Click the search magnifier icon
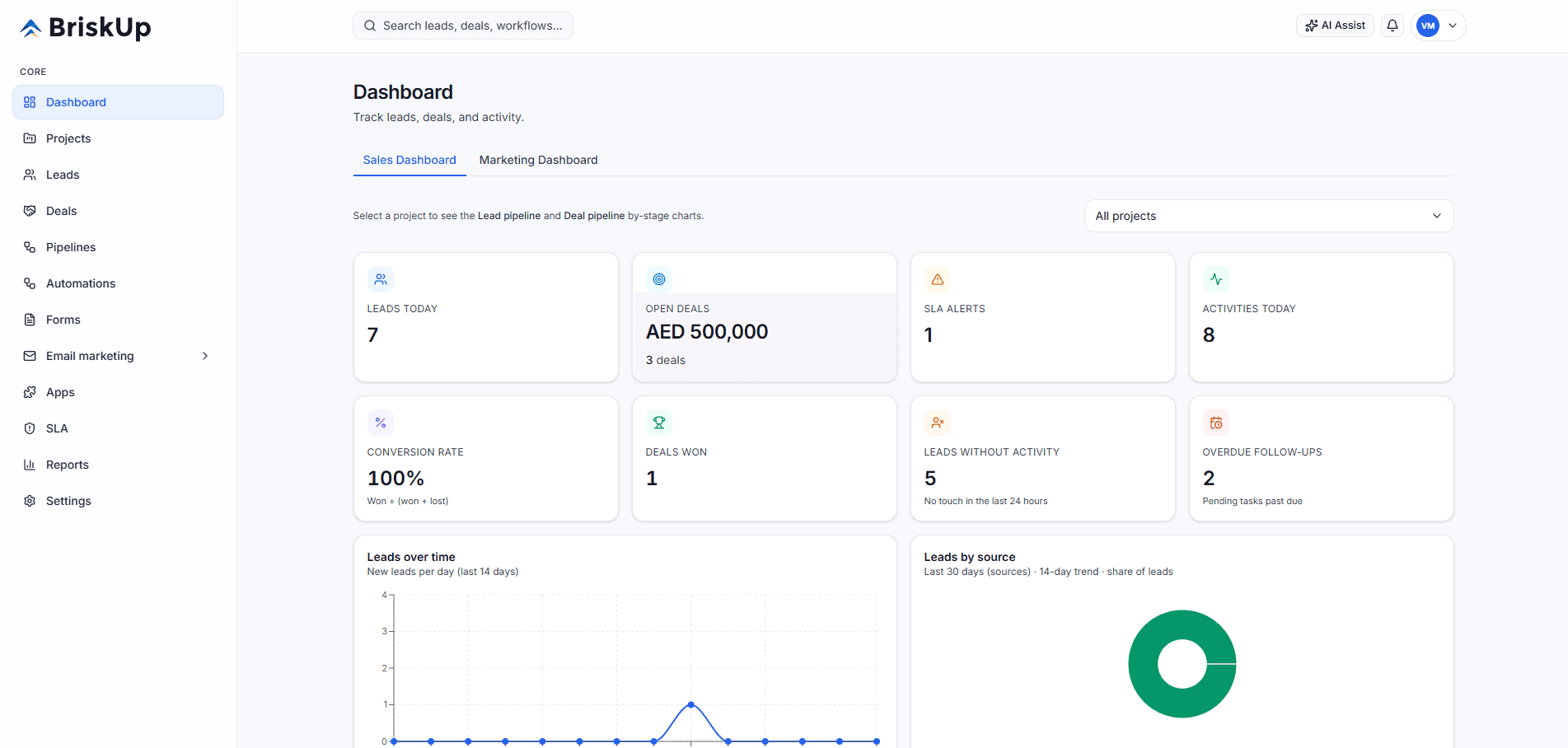 coord(370,26)
